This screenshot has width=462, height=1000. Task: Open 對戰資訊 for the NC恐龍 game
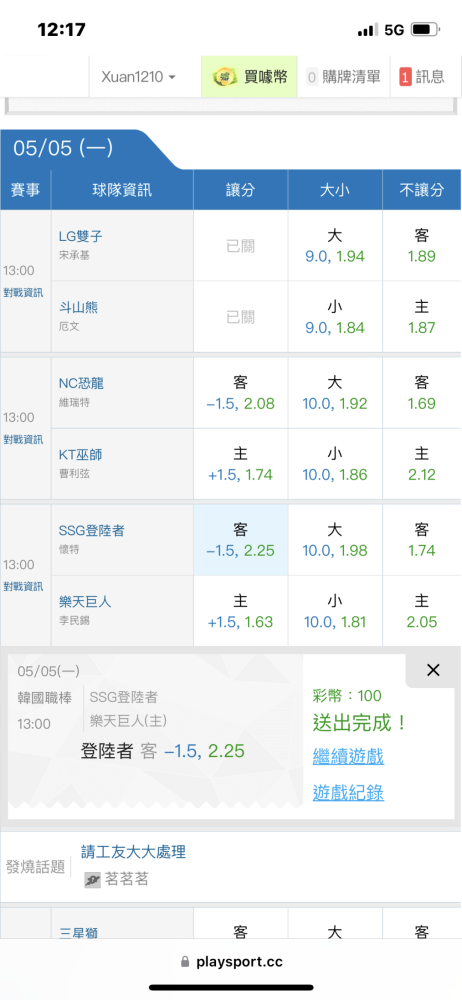tap(23, 439)
